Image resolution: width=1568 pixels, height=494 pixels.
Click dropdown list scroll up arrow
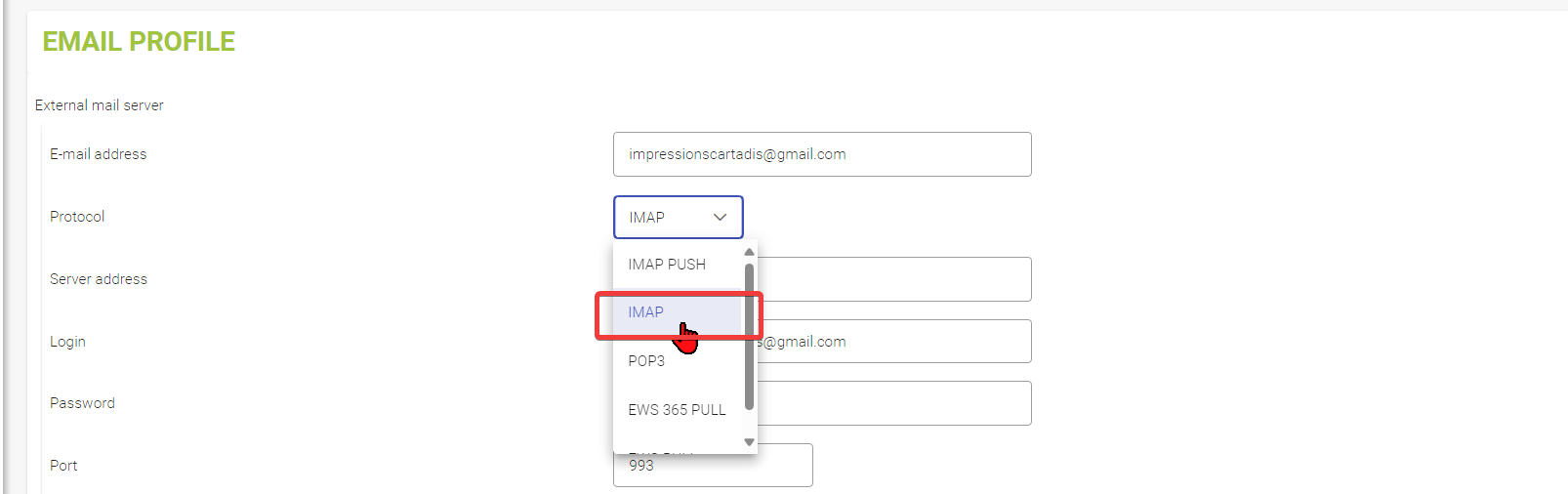(749, 252)
